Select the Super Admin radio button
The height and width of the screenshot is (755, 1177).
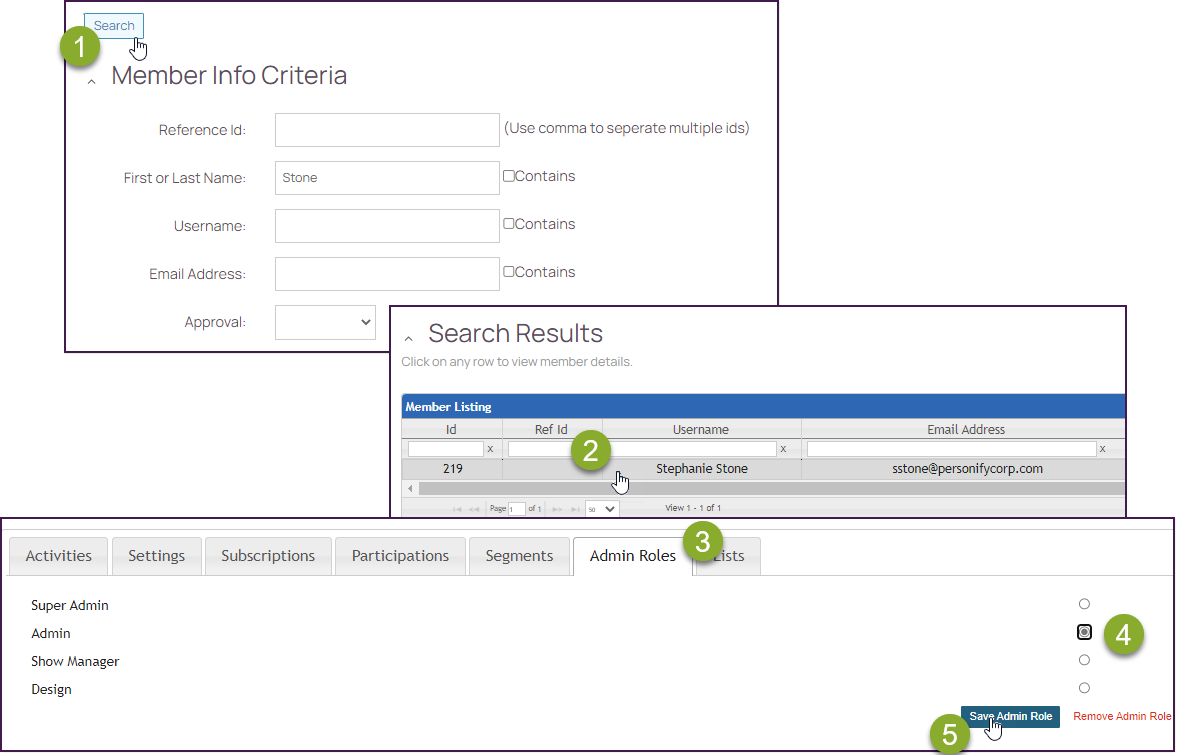(1084, 604)
